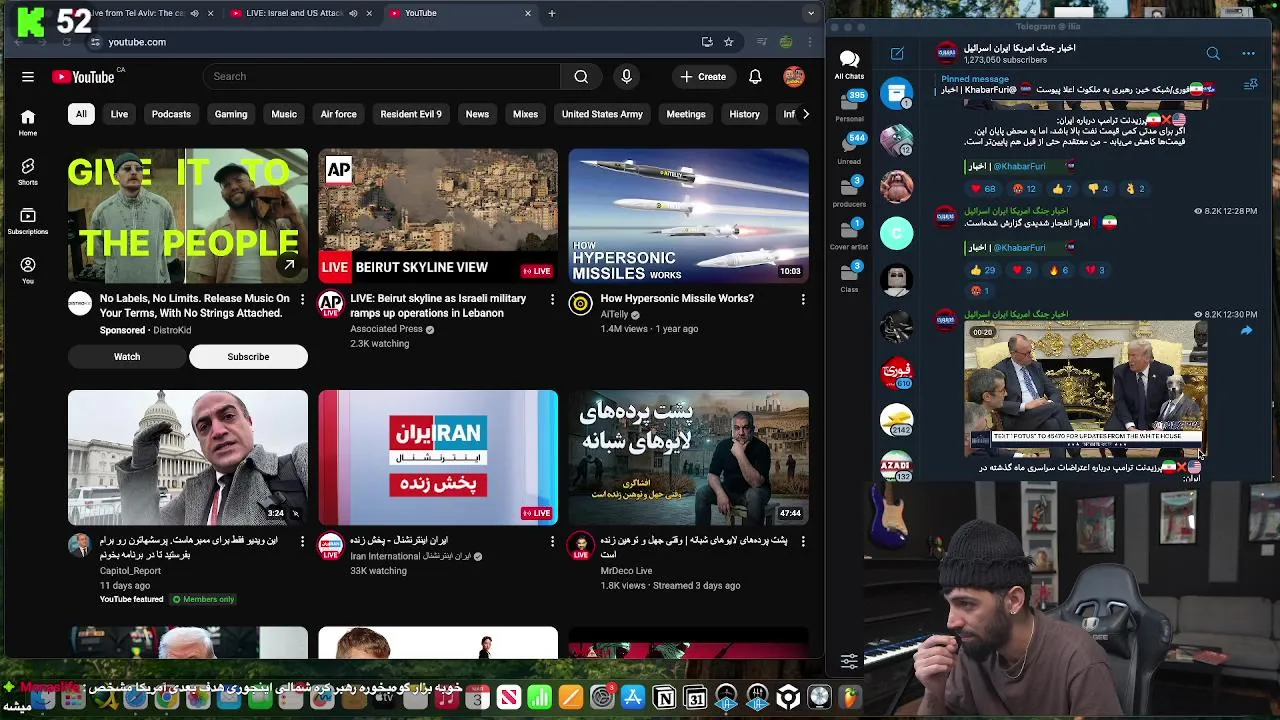Select the Resident Evil 9 filter chip

(411, 114)
